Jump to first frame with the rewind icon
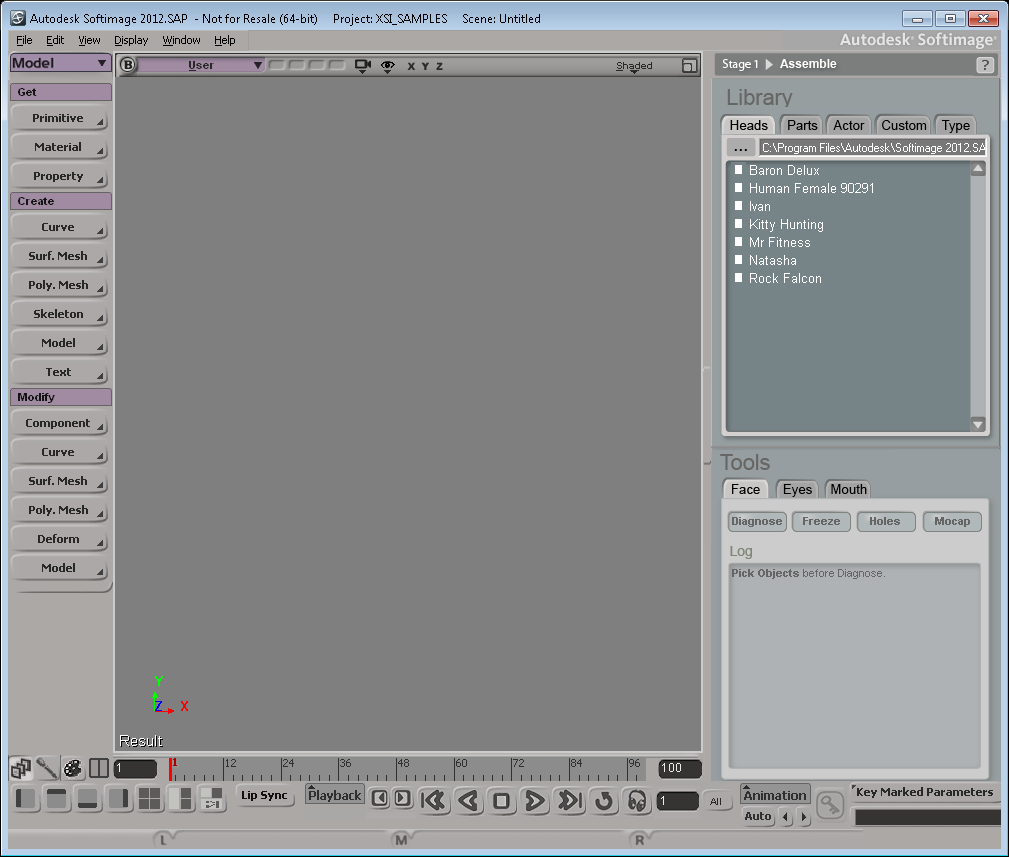Screen dimensions: 1009x857 point(433,800)
